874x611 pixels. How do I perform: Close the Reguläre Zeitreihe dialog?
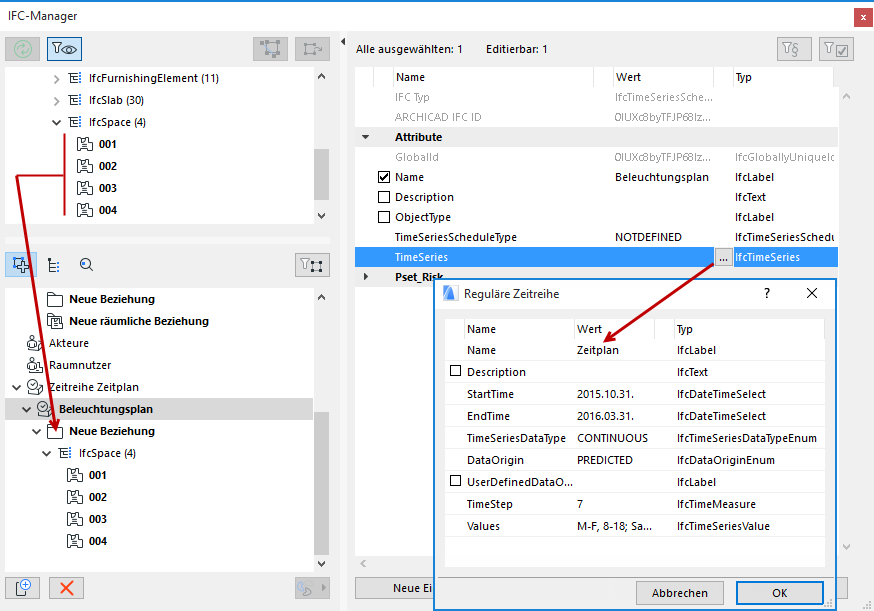(812, 293)
